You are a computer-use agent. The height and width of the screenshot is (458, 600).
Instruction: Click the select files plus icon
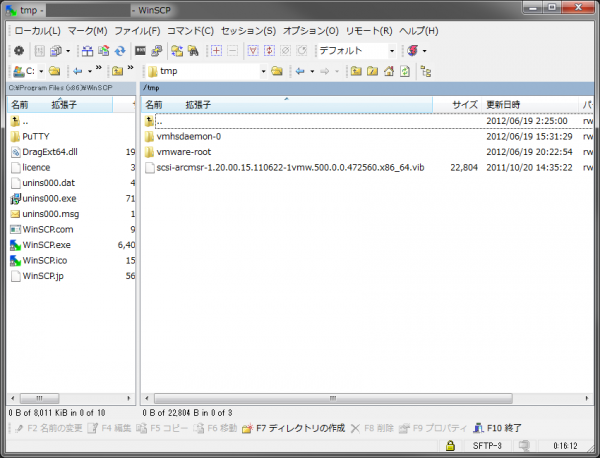(x=216, y=51)
